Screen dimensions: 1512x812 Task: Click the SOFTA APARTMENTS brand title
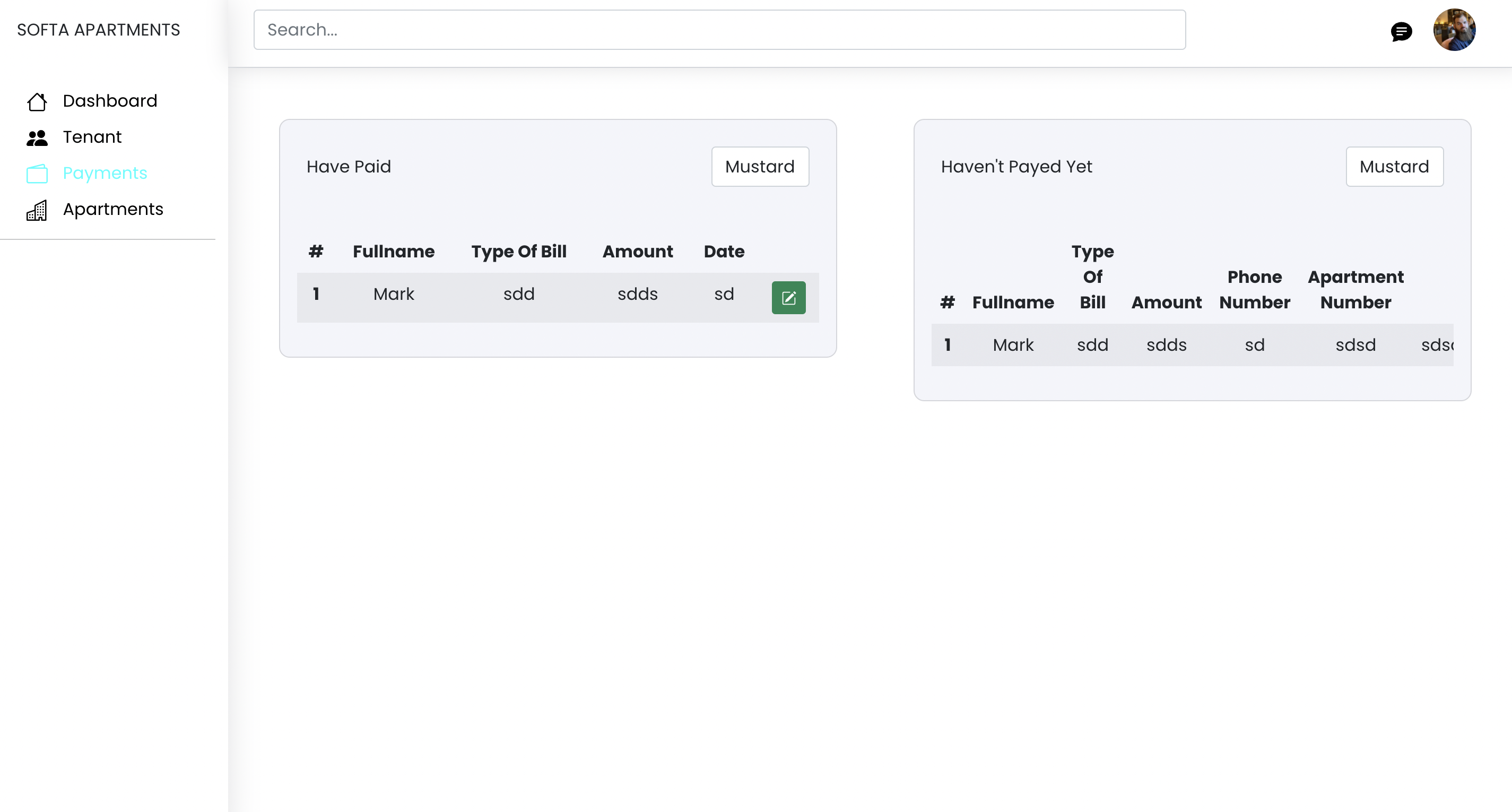pos(99,30)
